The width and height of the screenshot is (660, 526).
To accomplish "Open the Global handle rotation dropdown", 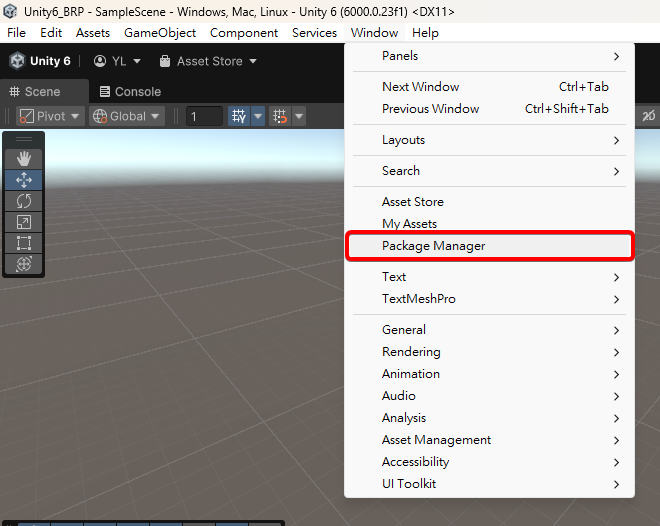I will (126, 116).
